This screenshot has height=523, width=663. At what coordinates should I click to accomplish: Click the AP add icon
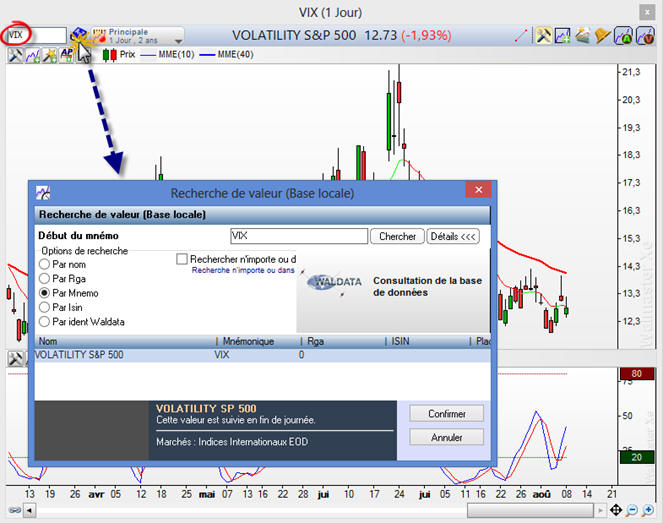(66, 55)
